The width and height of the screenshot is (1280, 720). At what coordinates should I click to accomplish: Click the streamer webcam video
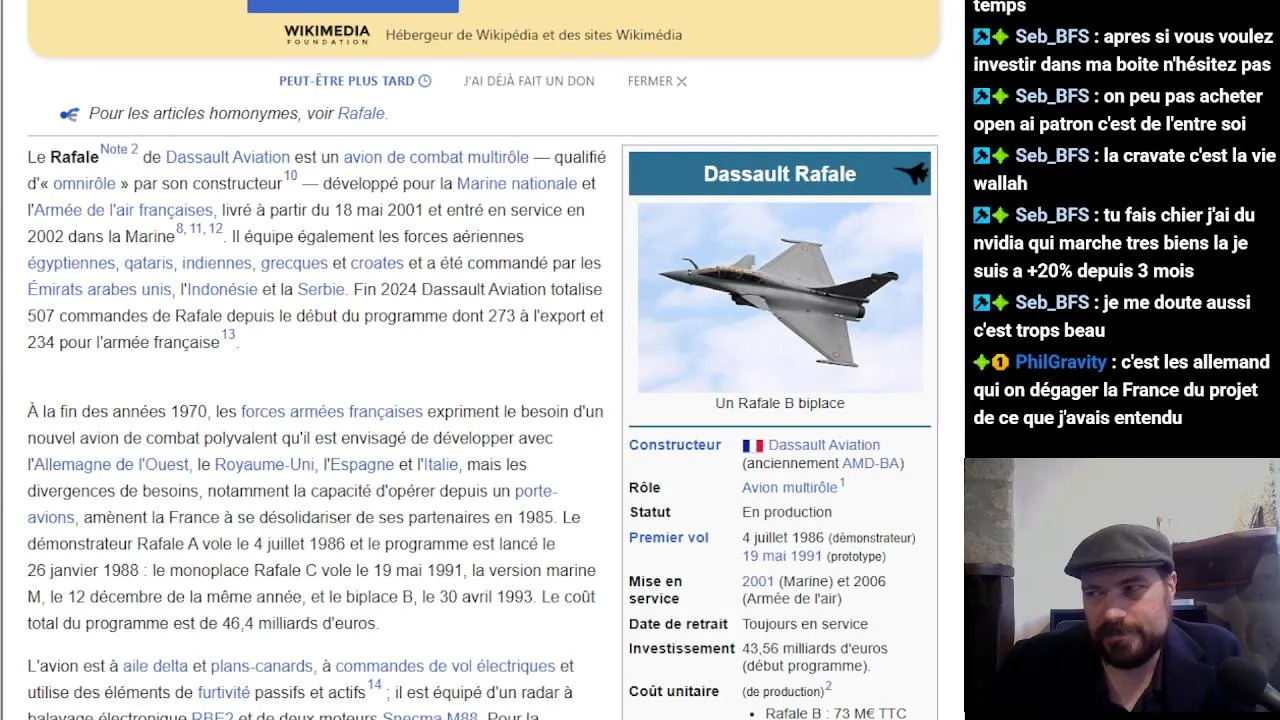pyautogui.click(x=1122, y=589)
